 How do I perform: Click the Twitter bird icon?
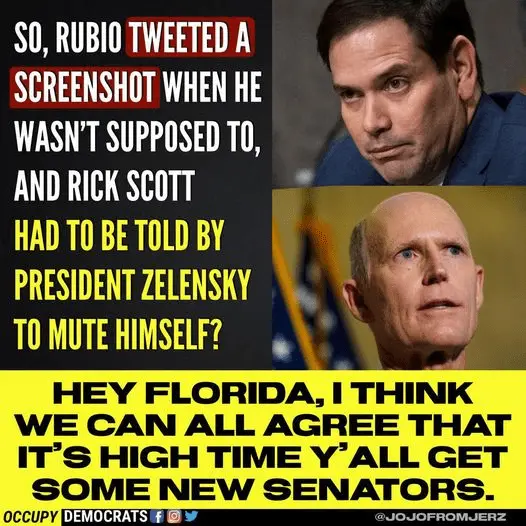pos(191,516)
